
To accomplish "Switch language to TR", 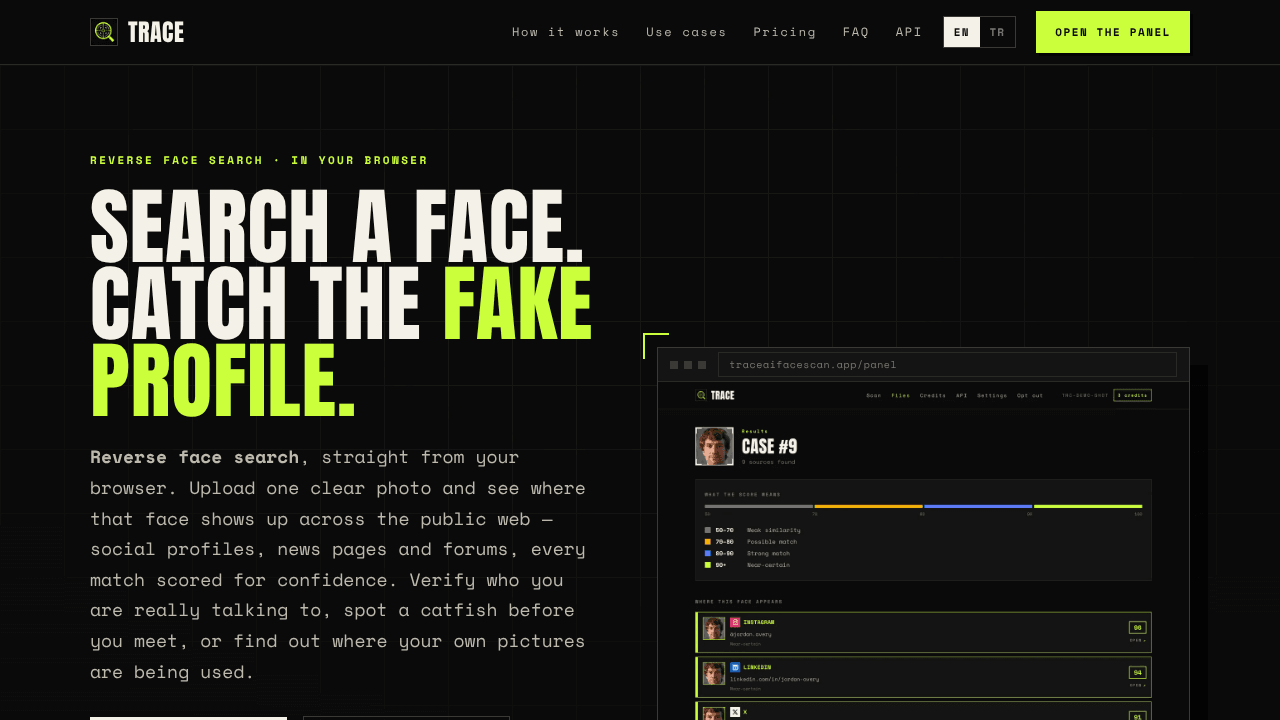I will tap(997, 32).
